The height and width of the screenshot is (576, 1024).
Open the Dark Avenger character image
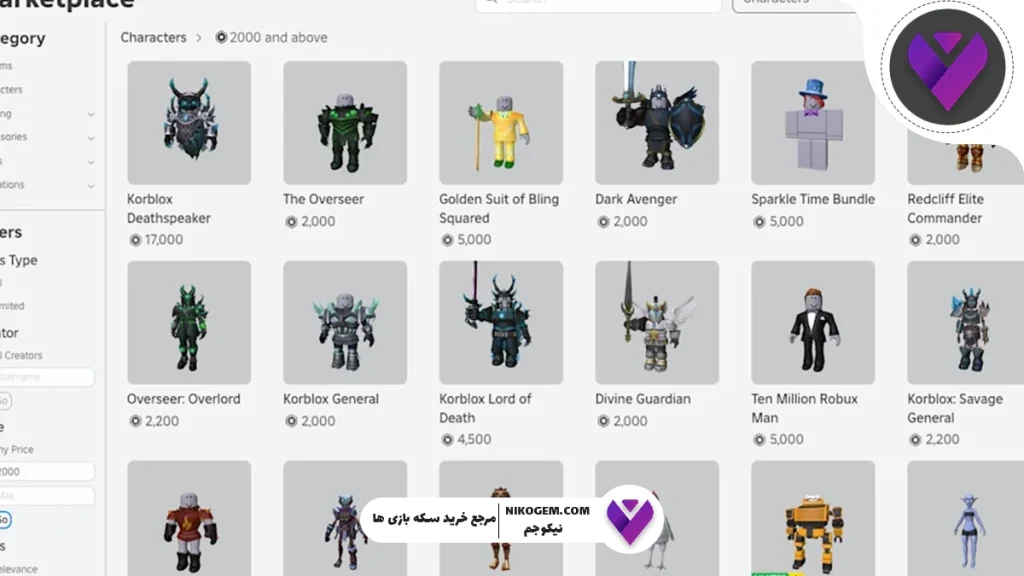(657, 123)
